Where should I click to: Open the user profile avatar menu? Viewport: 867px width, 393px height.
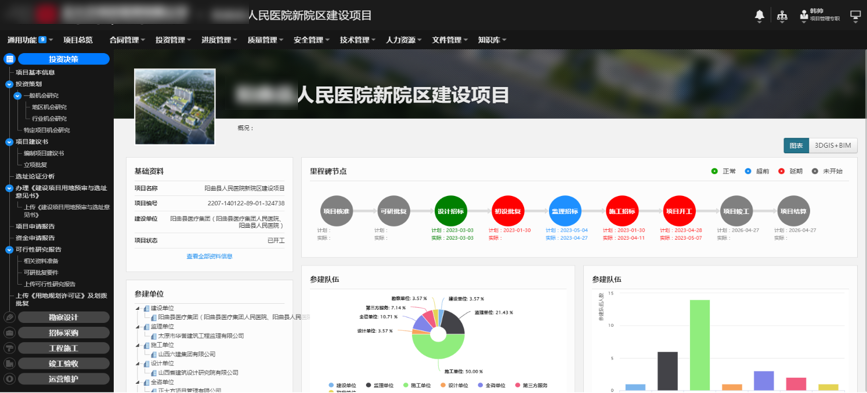click(x=803, y=15)
